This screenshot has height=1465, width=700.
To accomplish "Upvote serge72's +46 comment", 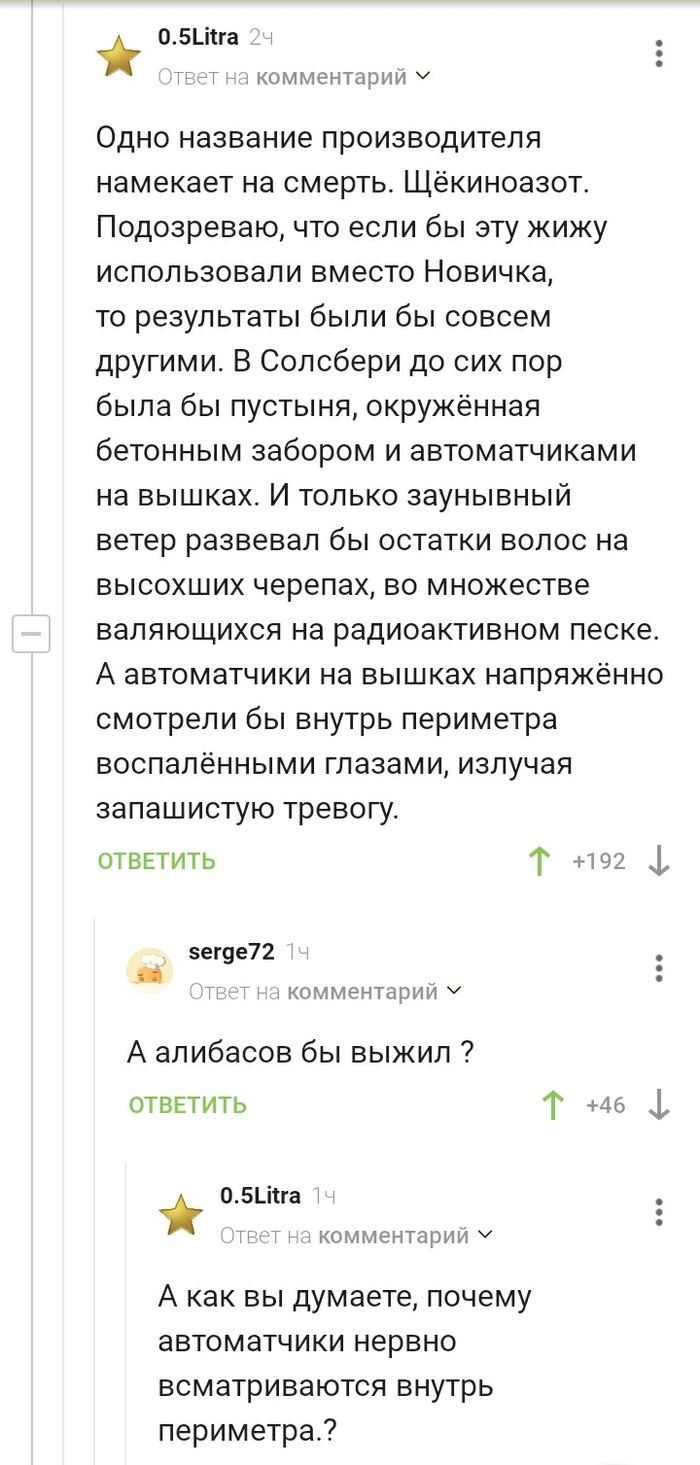I will coord(552,1105).
